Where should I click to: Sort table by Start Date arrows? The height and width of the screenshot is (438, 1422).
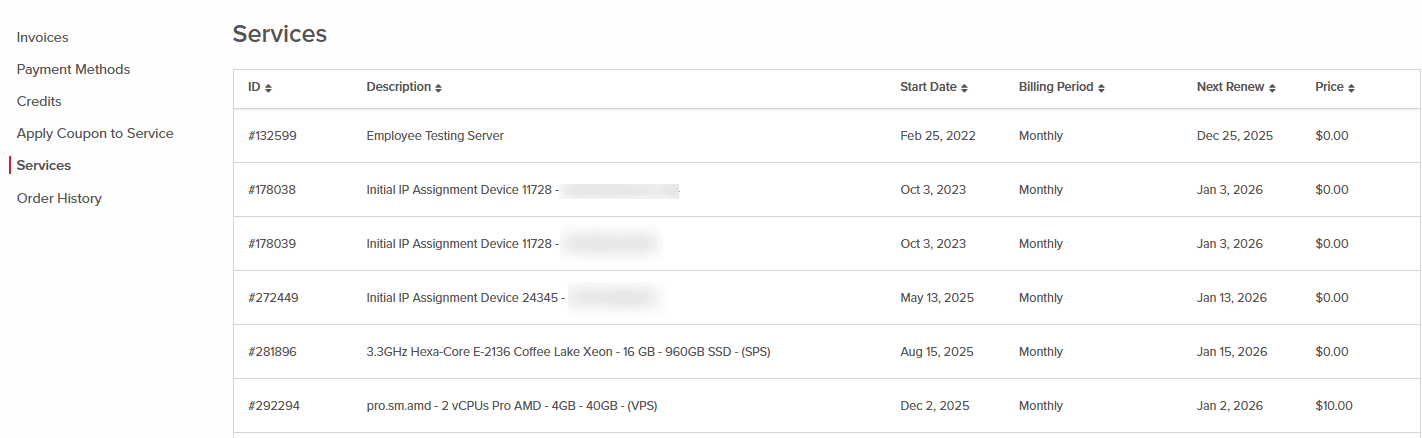pos(964,88)
